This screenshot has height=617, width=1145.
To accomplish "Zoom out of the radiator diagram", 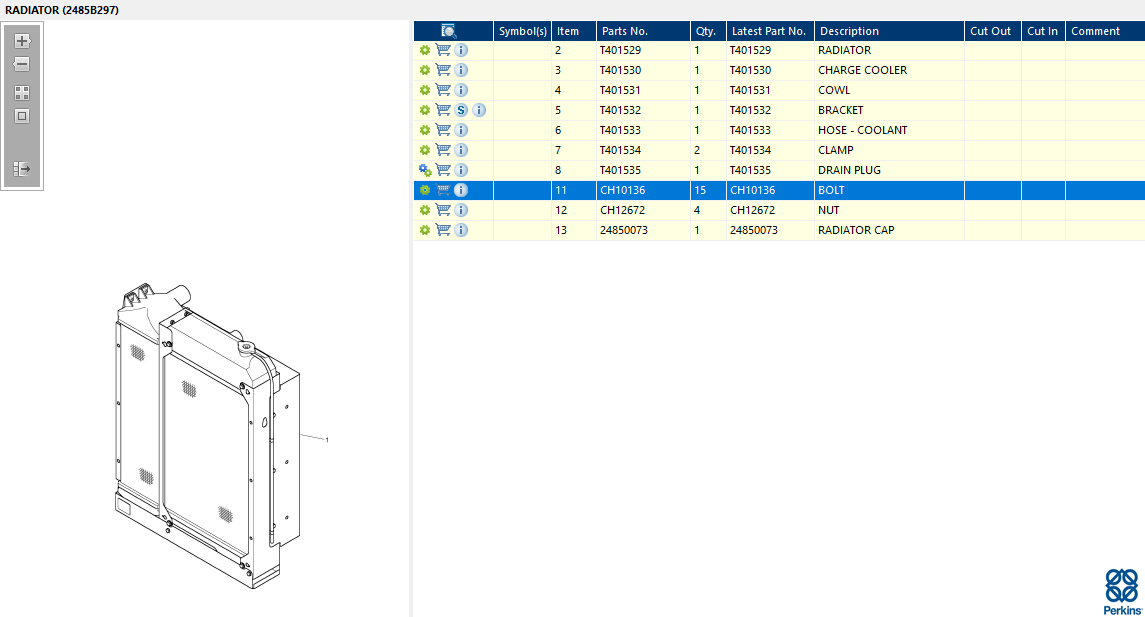I will [x=22, y=64].
